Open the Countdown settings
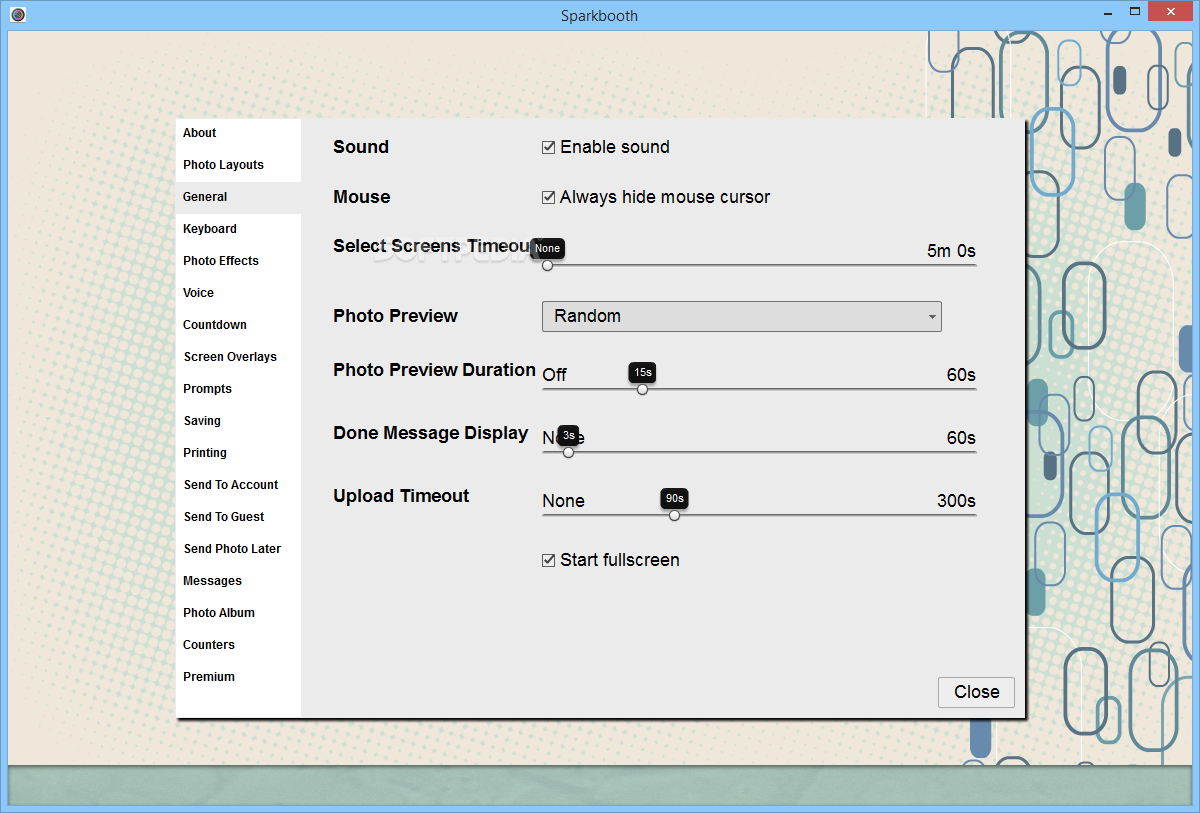 pos(238,325)
